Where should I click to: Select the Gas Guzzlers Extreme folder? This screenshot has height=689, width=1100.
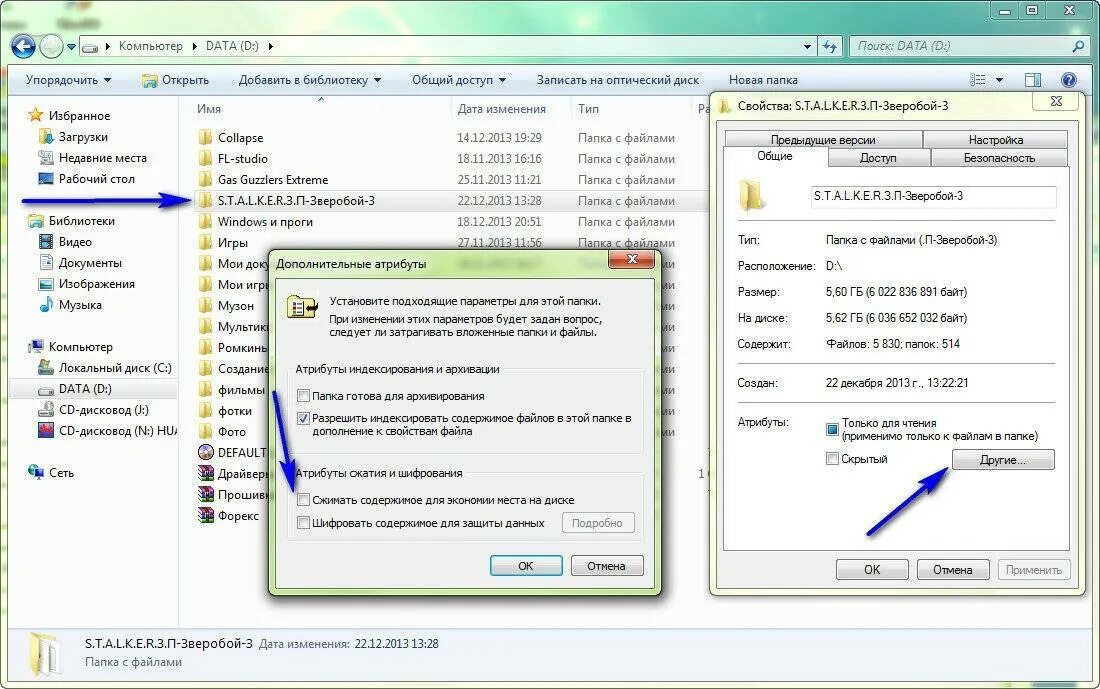272,180
